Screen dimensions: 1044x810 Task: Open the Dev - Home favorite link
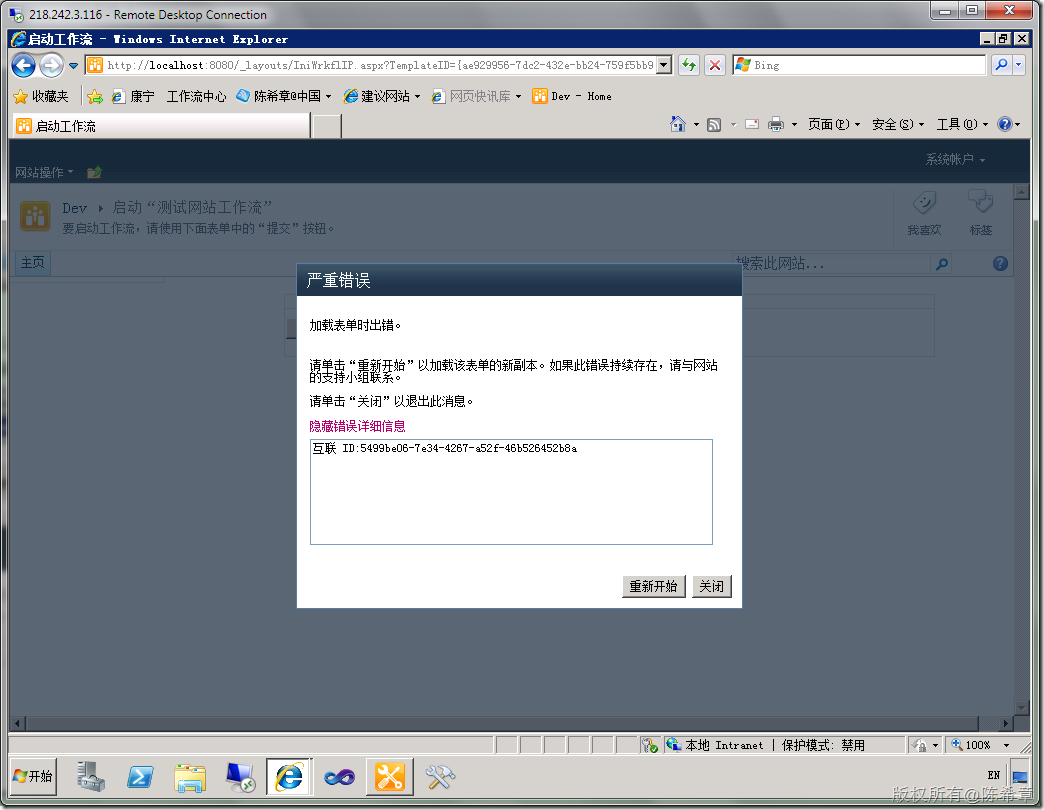(572, 97)
